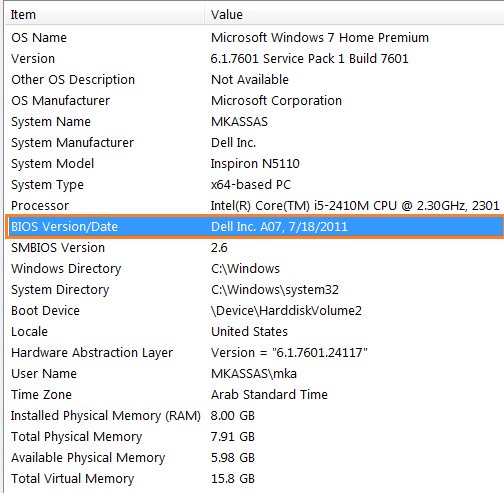Click the Value column header
Image resolution: width=504 pixels, height=493 pixels.
(x=354, y=15)
